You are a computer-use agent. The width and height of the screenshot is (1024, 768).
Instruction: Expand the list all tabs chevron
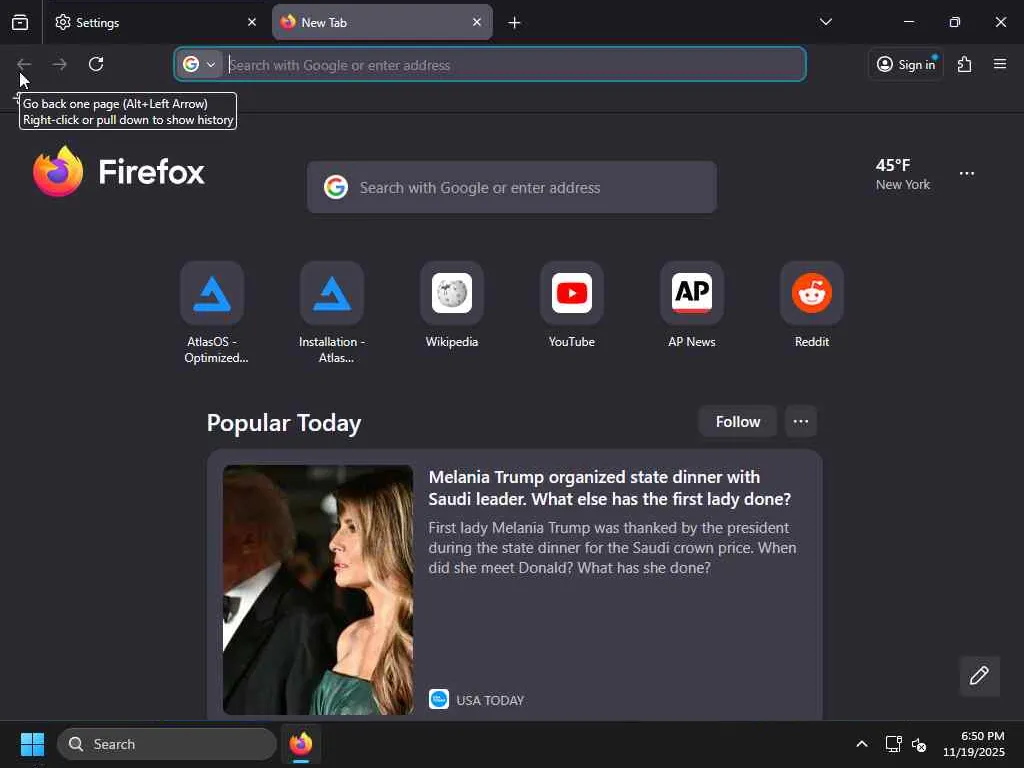point(825,22)
